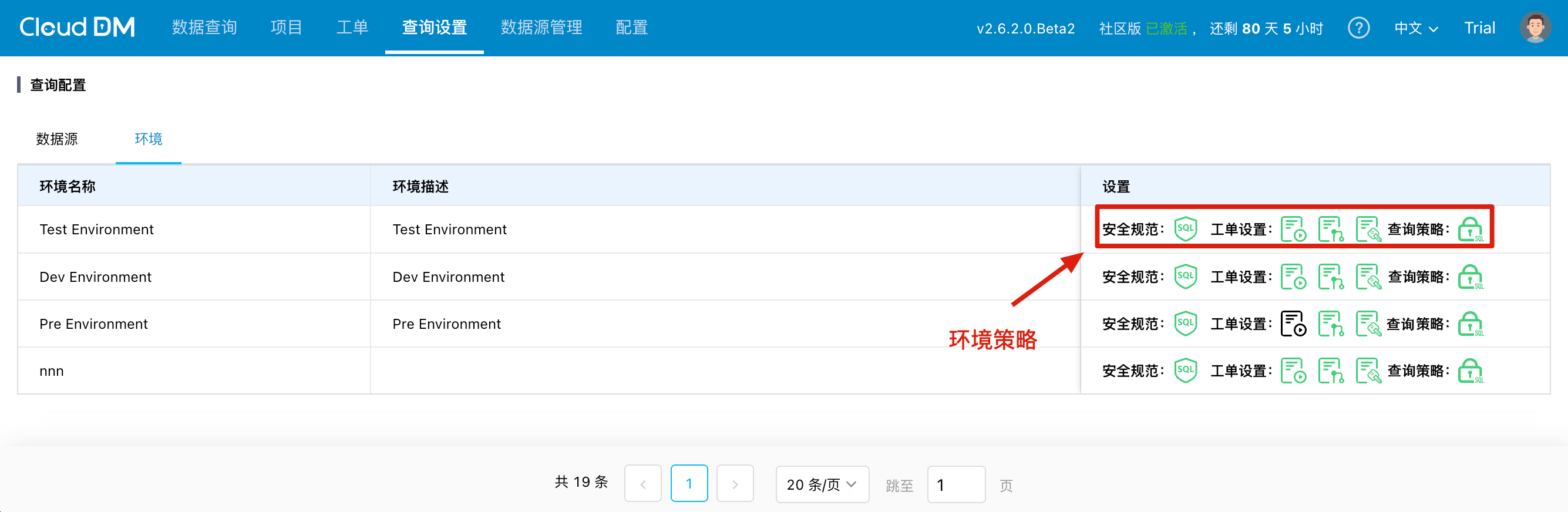
Task: Click first ticket setting icon in Dev Environment row
Action: [1293, 277]
